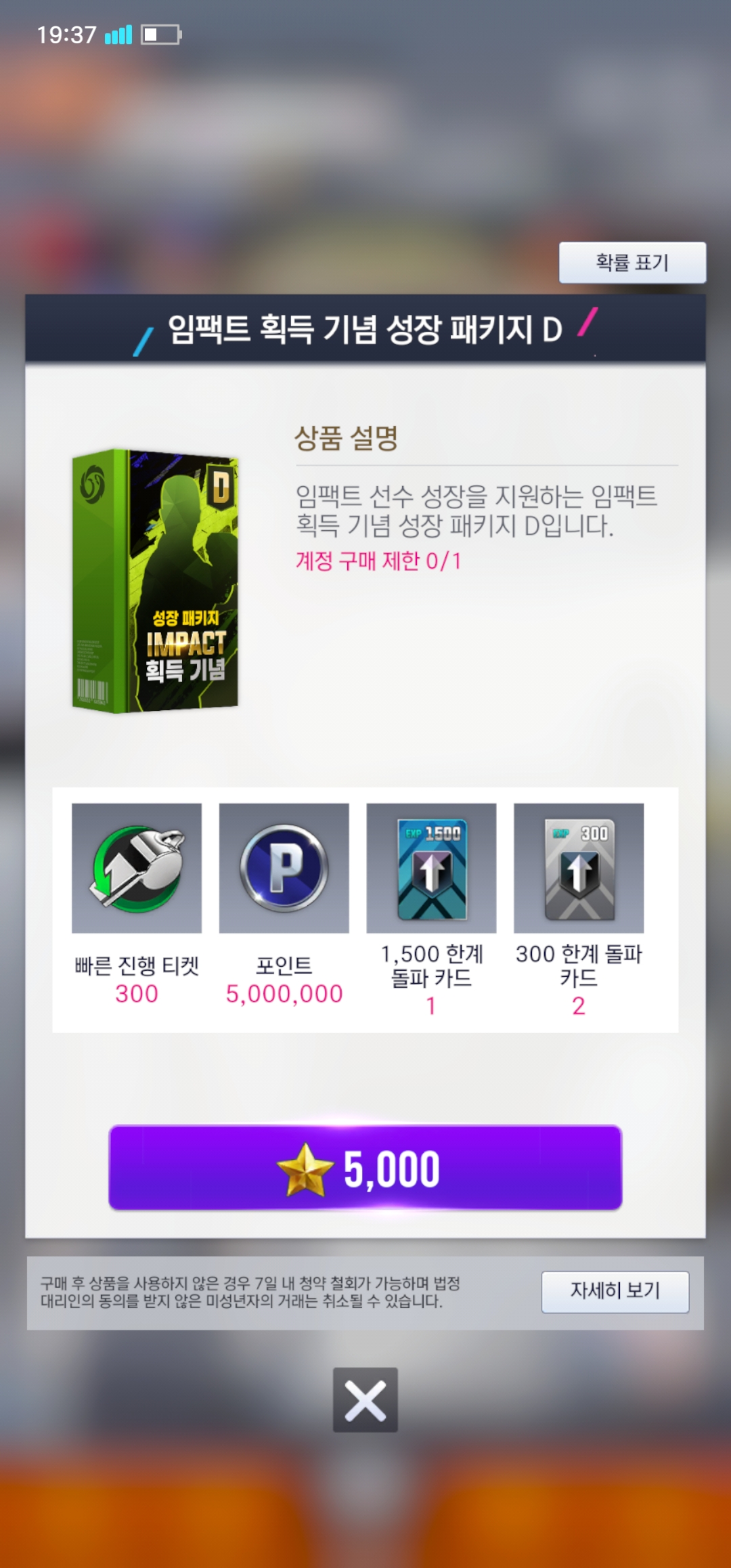The image size is (731, 1568).
Task: Tap the package title header bar
Action: [365, 328]
